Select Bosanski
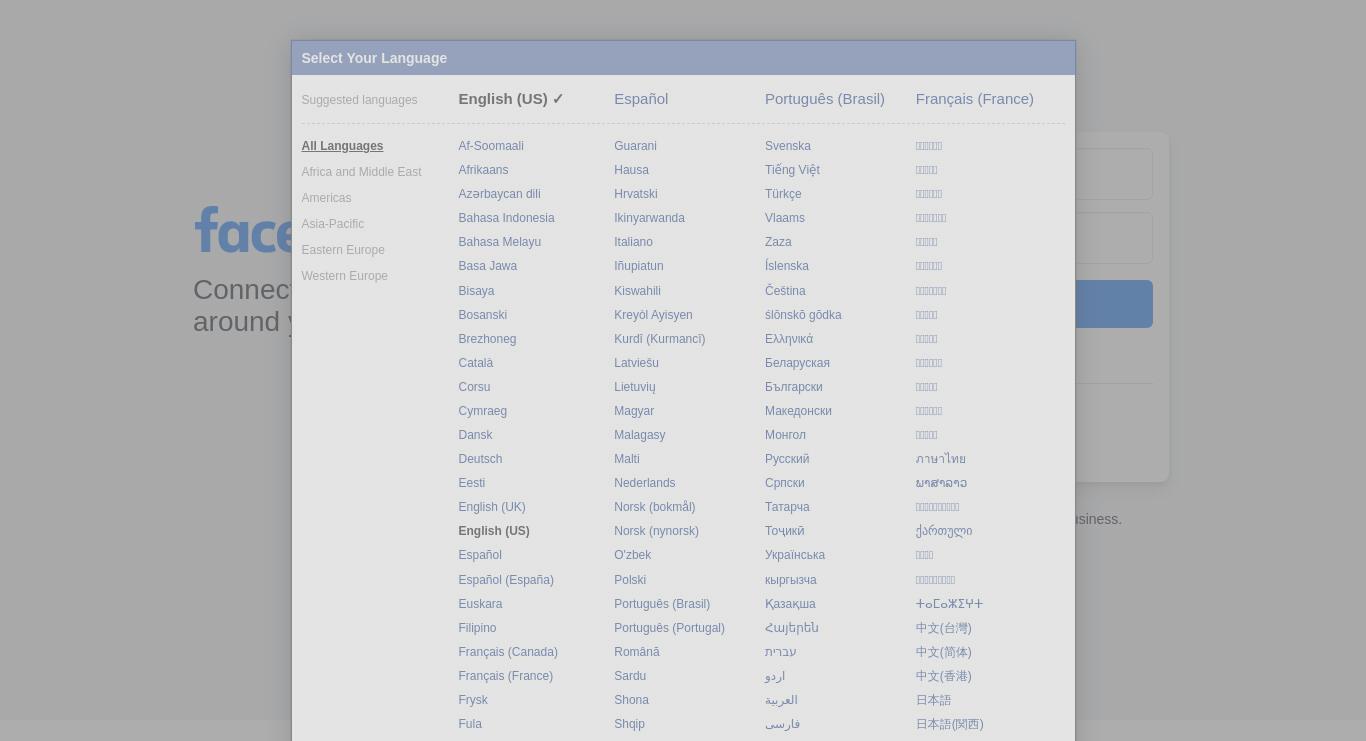 pos(482,315)
